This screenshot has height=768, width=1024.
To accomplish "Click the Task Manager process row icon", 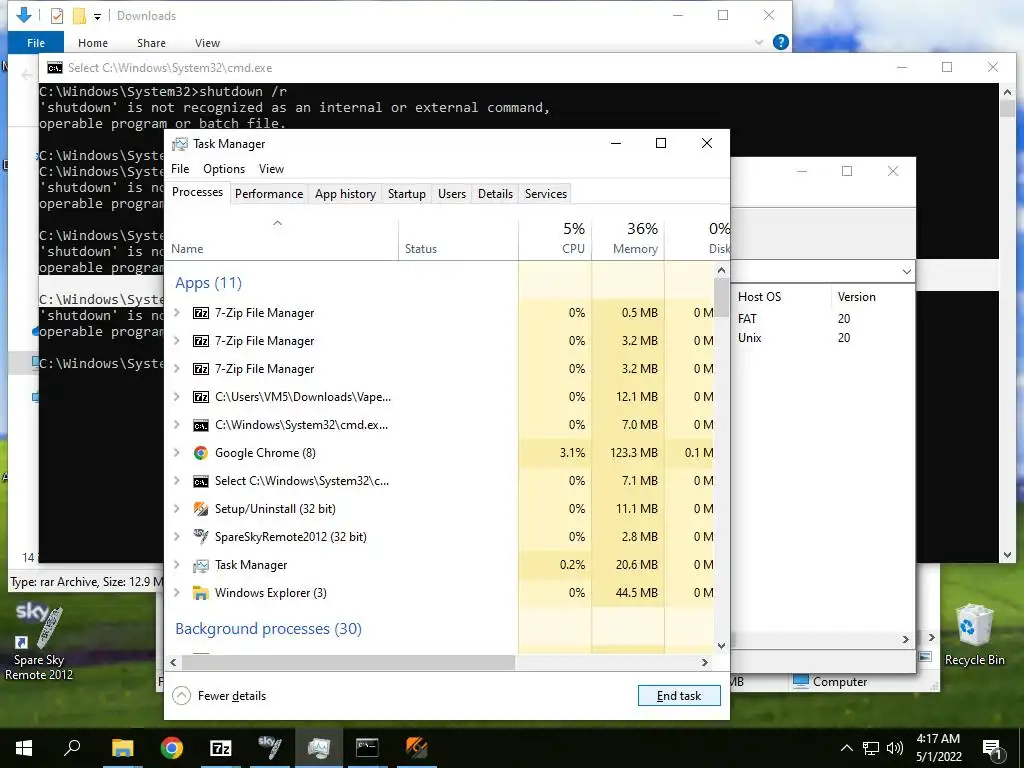I will coord(200,565).
